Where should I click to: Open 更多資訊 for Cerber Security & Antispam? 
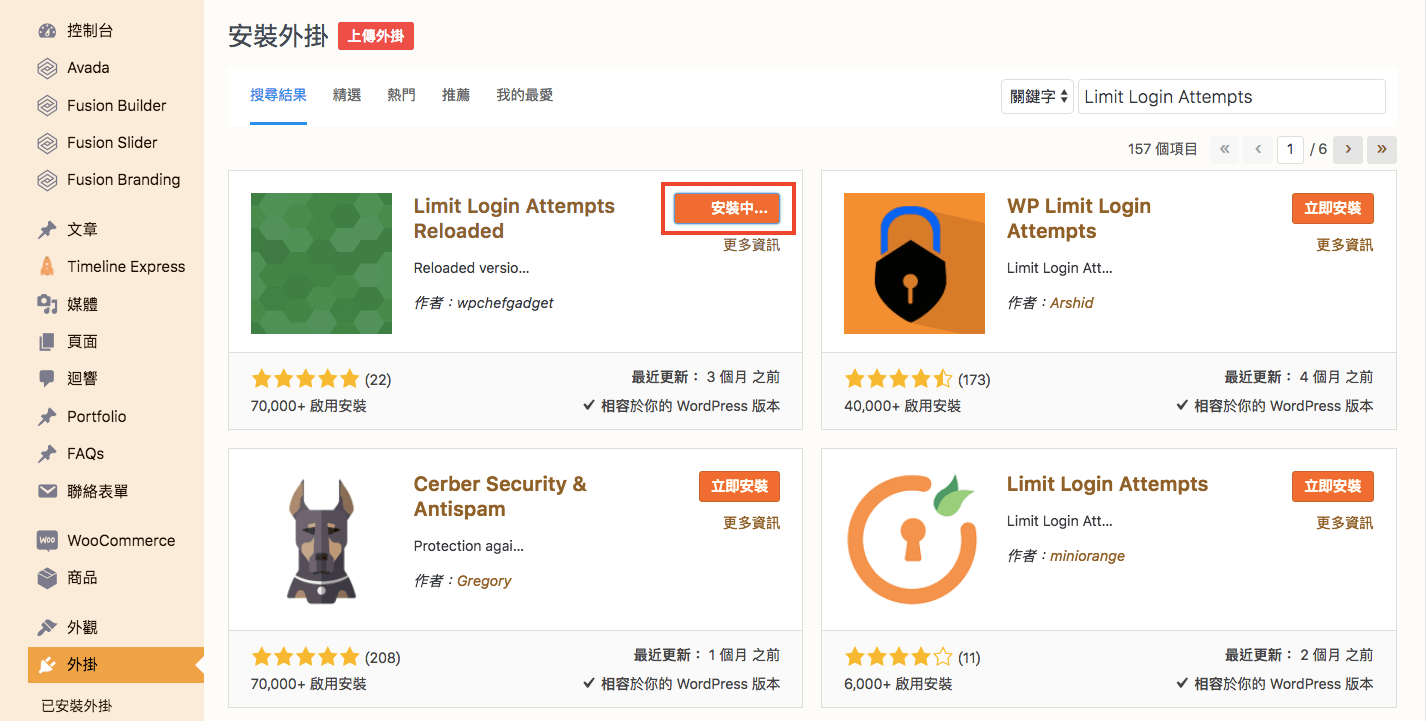click(x=752, y=523)
